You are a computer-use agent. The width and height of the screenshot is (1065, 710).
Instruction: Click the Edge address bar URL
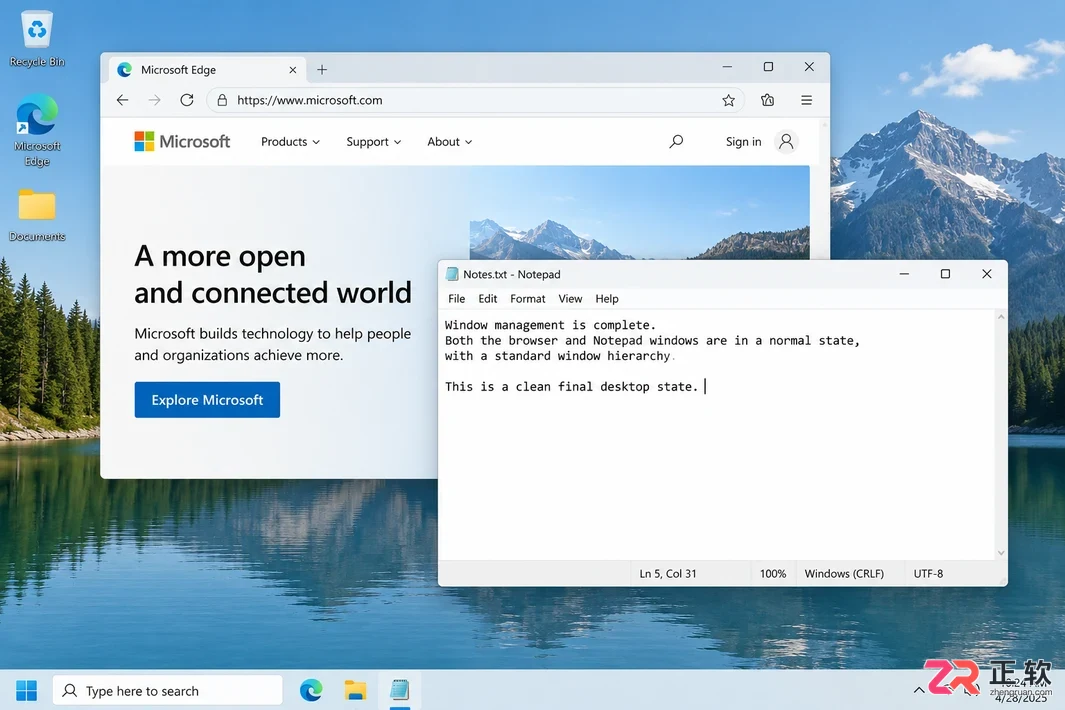point(310,100)
